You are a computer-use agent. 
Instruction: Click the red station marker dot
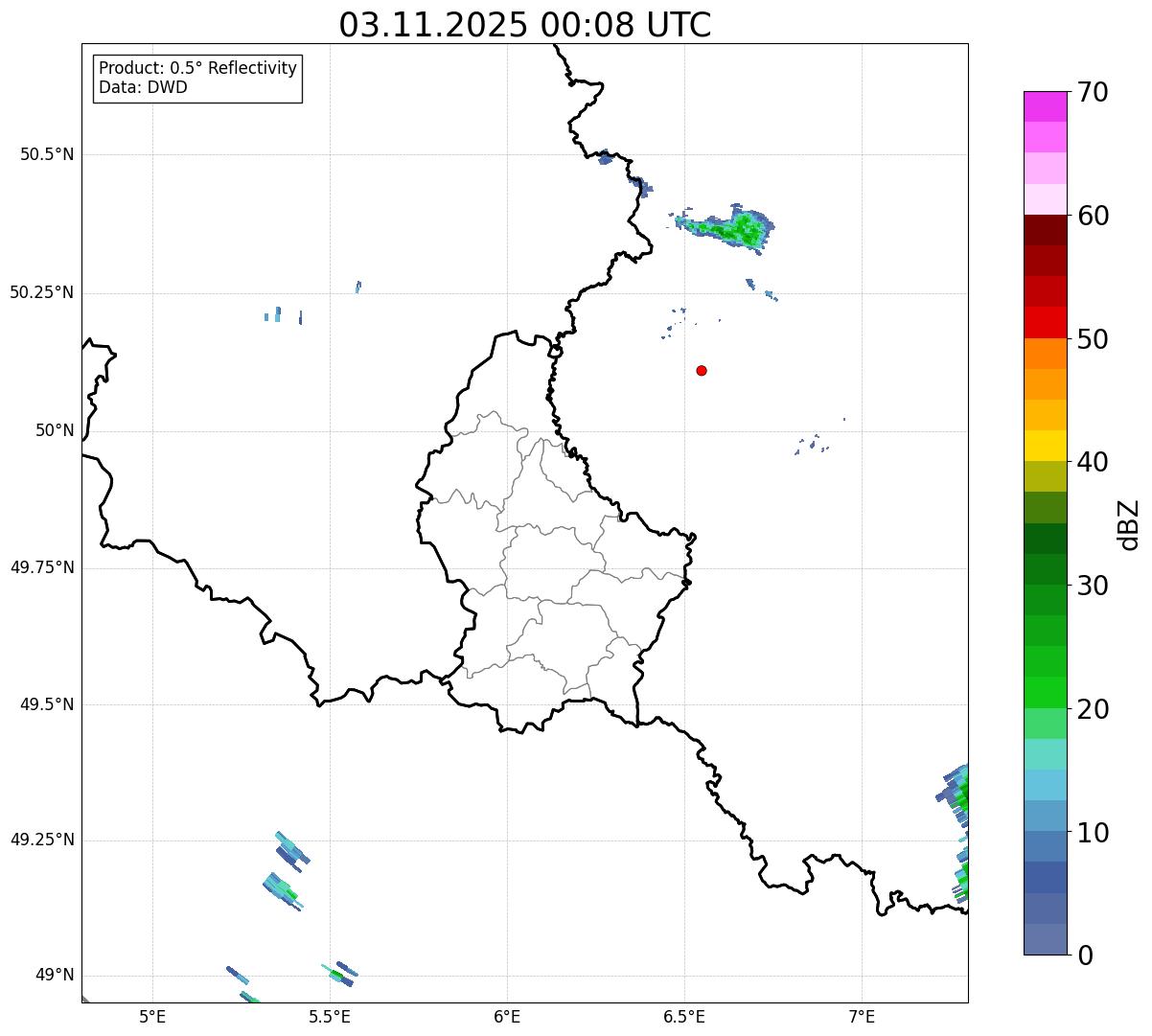coord(702,370)
